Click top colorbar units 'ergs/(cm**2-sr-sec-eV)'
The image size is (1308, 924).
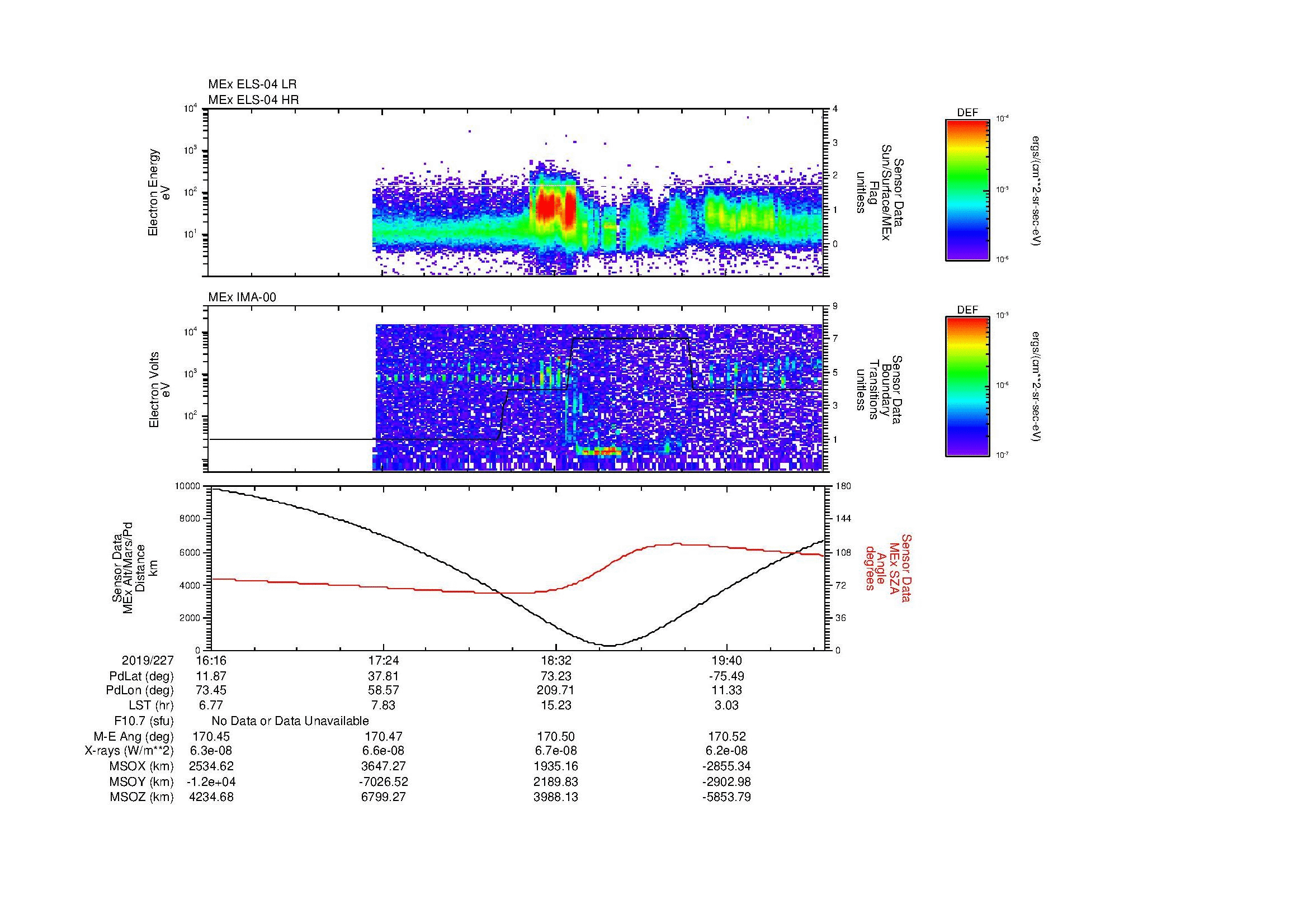pyautogui.click(x=1036, y=190)
